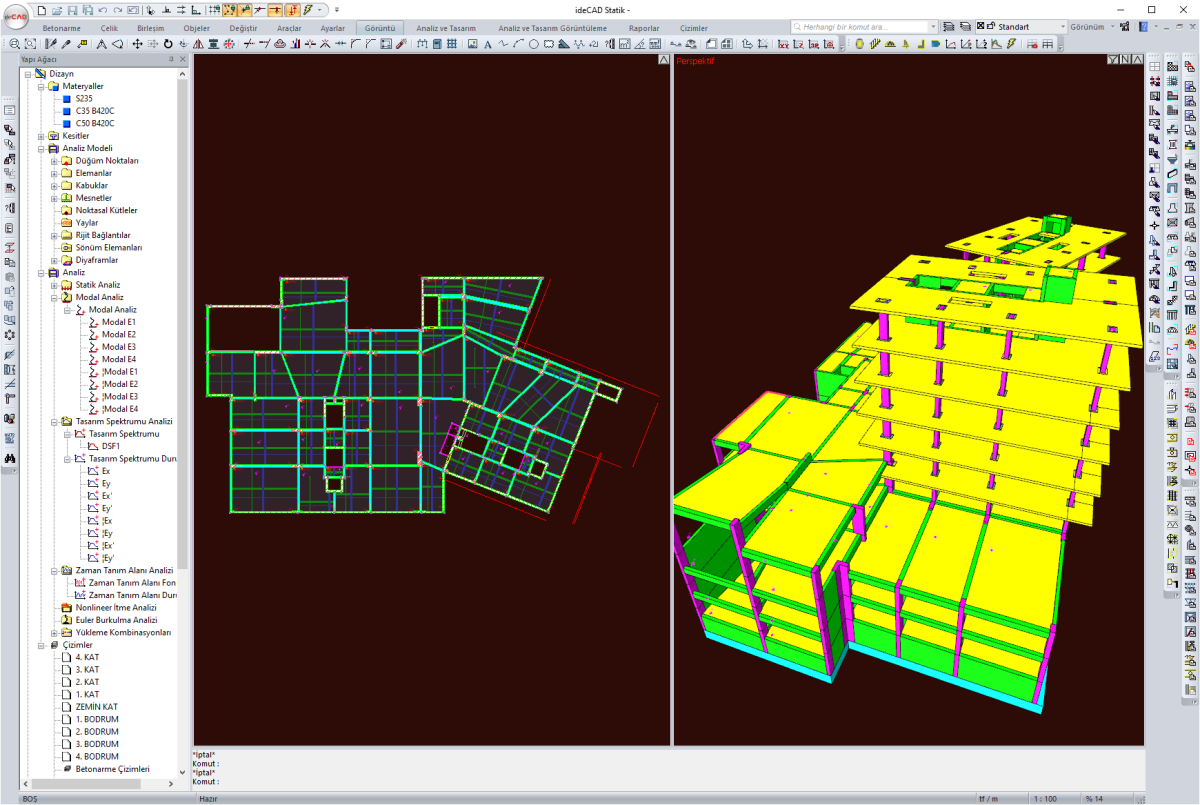
Task: Open the ZEMİN KAT drawing
Action: click(96, 706)
